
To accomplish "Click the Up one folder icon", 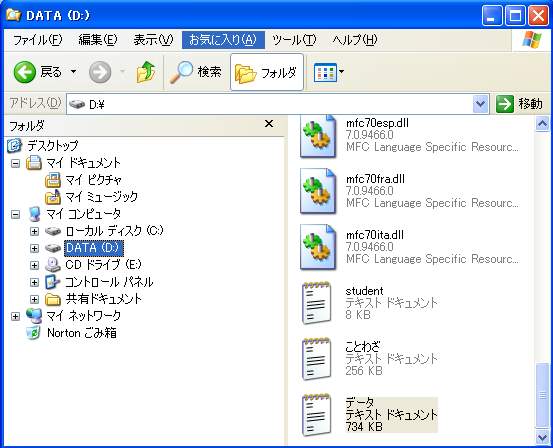I will [x=146, y=72].
